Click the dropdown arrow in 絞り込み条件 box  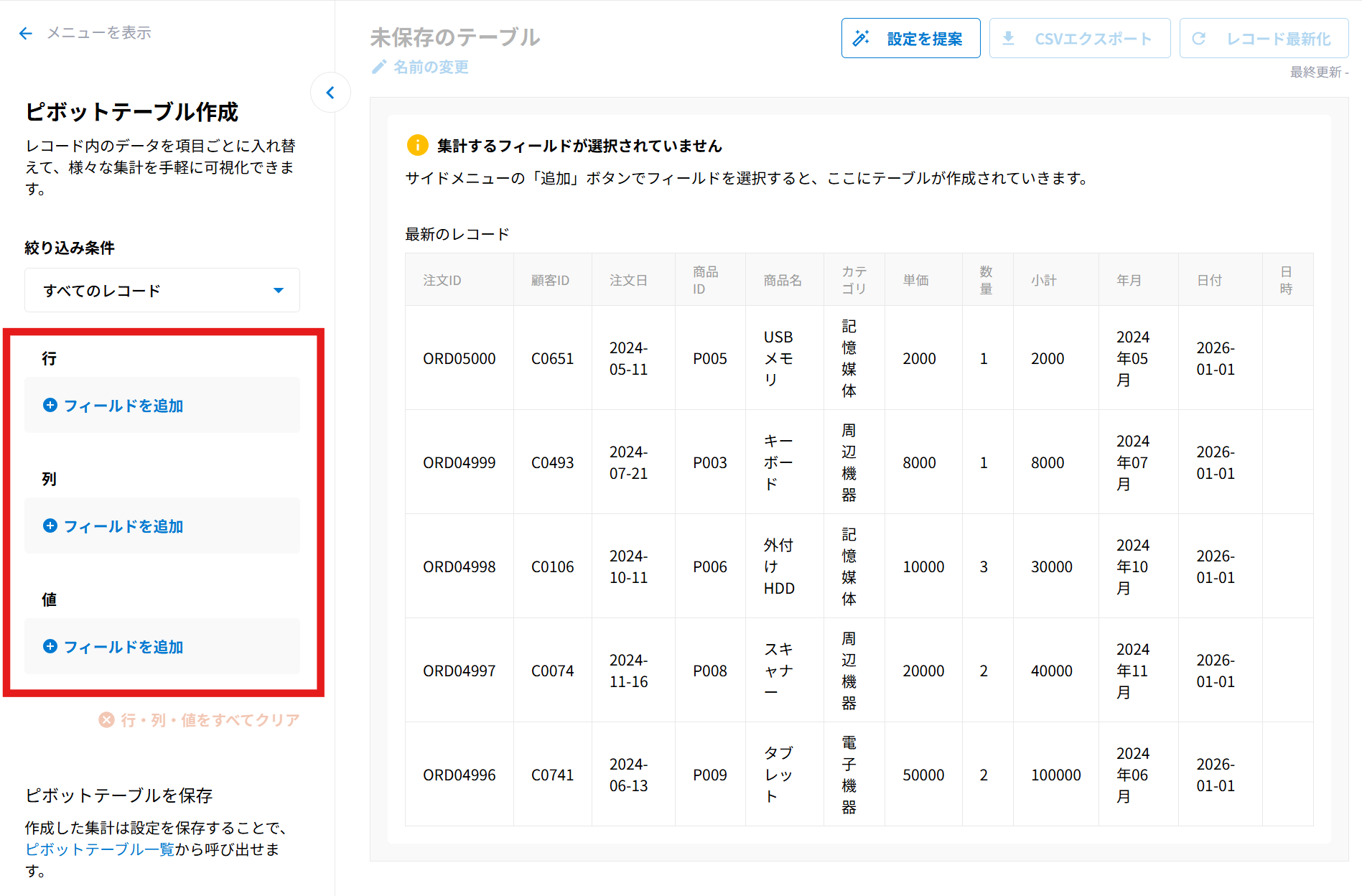[279, 291]
